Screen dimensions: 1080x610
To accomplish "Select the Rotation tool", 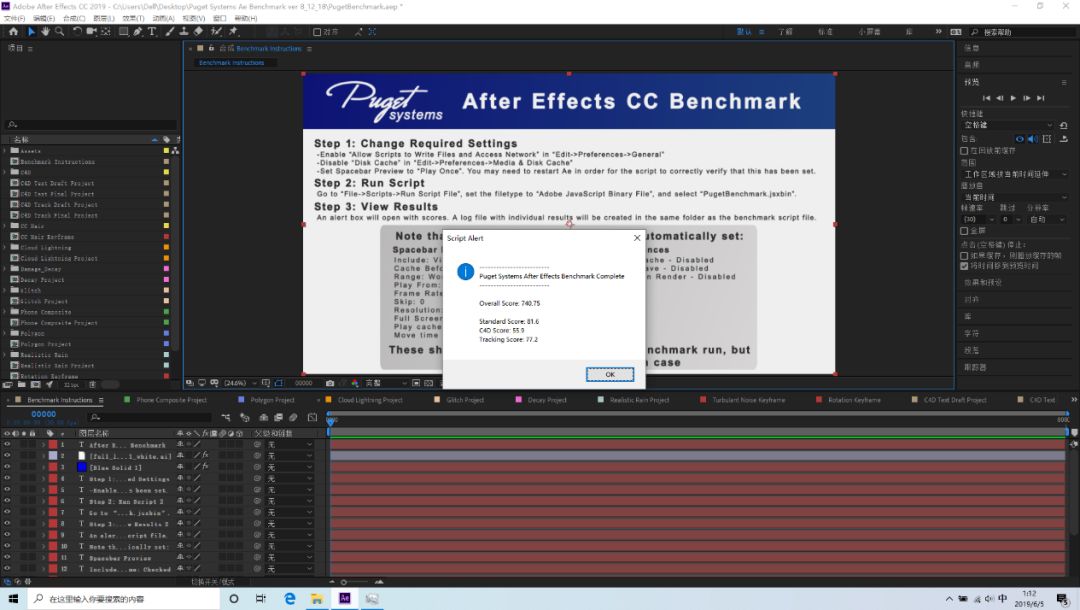I will [x=78, y=32].
